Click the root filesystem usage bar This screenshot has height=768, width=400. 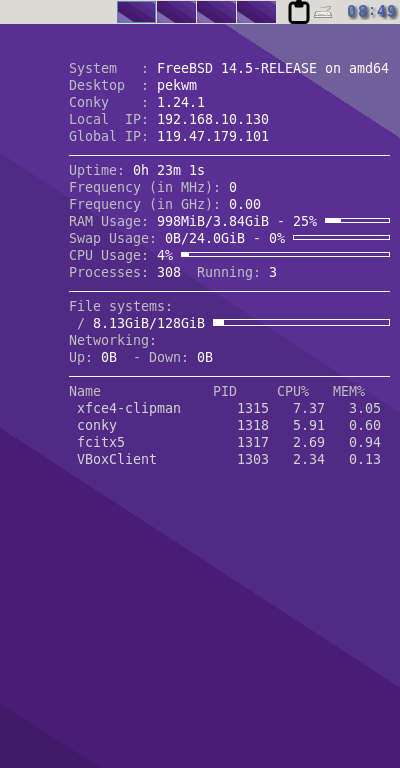click(x=302, y=323)
